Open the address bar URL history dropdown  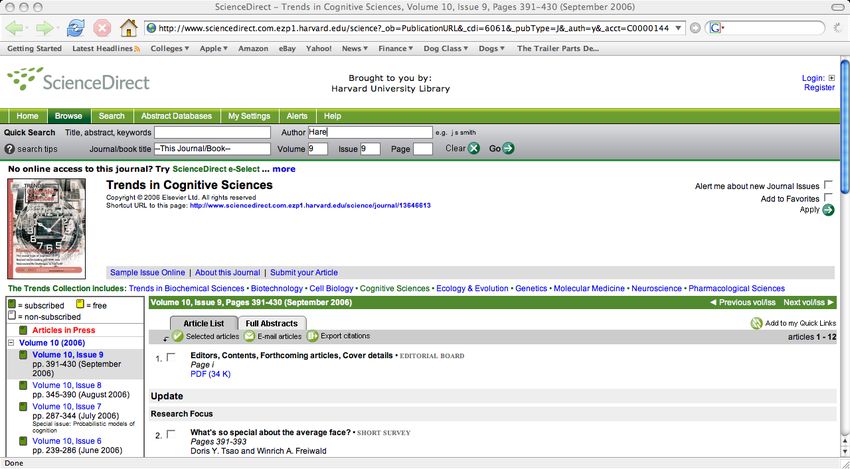pyautogui.click(x=678, y=28)
